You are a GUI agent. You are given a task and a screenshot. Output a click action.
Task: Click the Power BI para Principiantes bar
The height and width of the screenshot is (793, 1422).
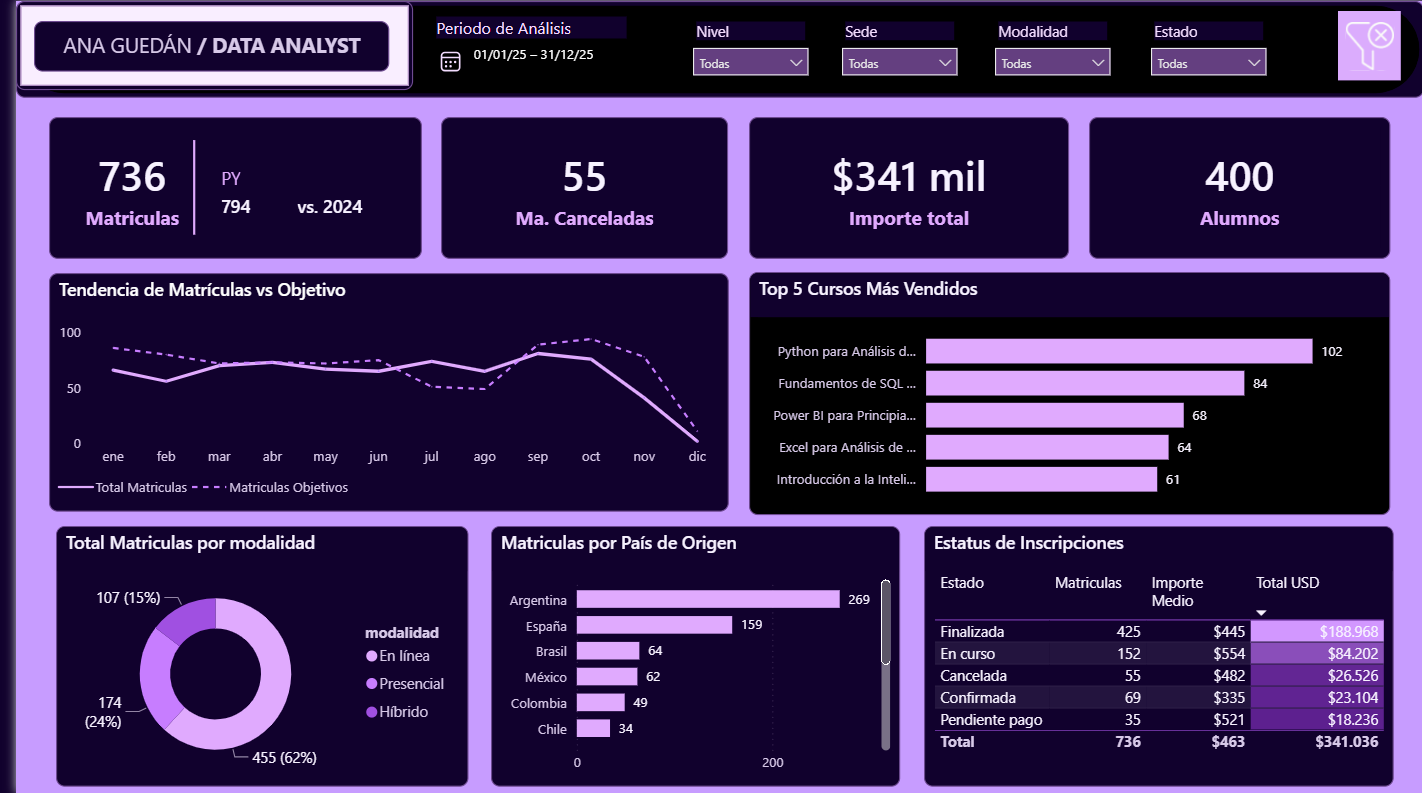(x=1055, y=415)
